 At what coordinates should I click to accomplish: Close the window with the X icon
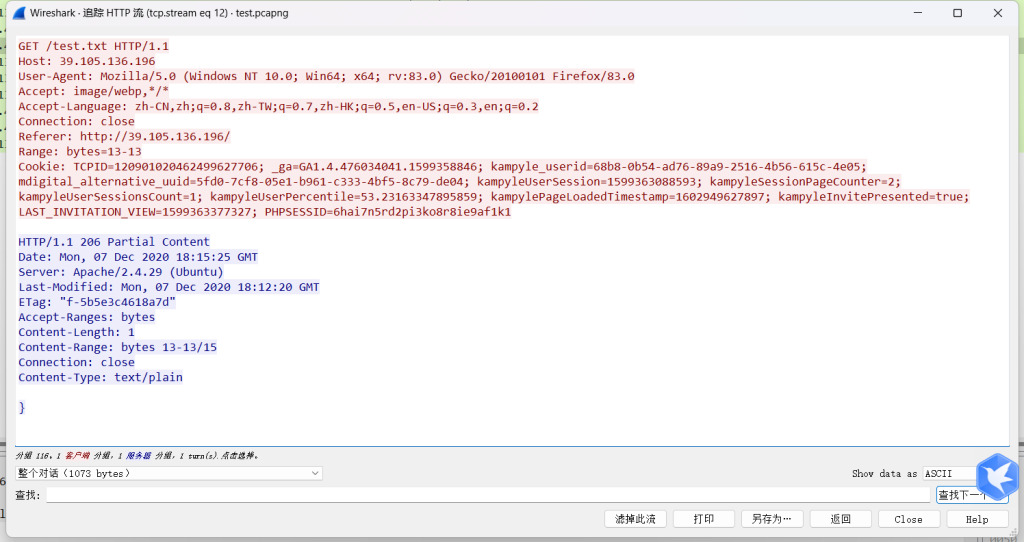tap(998, 14)
